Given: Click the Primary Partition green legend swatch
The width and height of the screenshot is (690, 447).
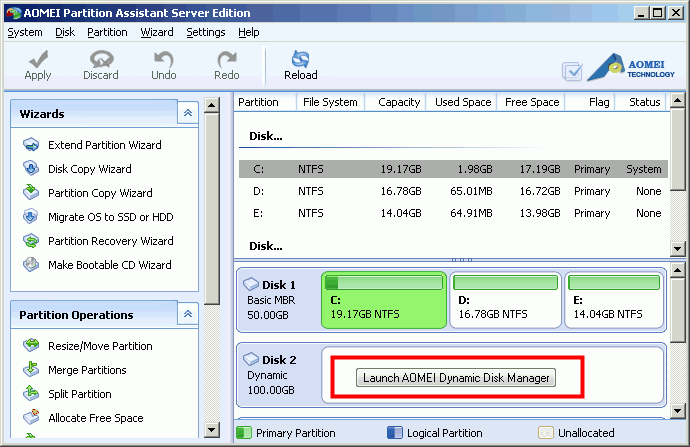Looking at the screenshot, I should pyautogui.click(x=244, y=432).
